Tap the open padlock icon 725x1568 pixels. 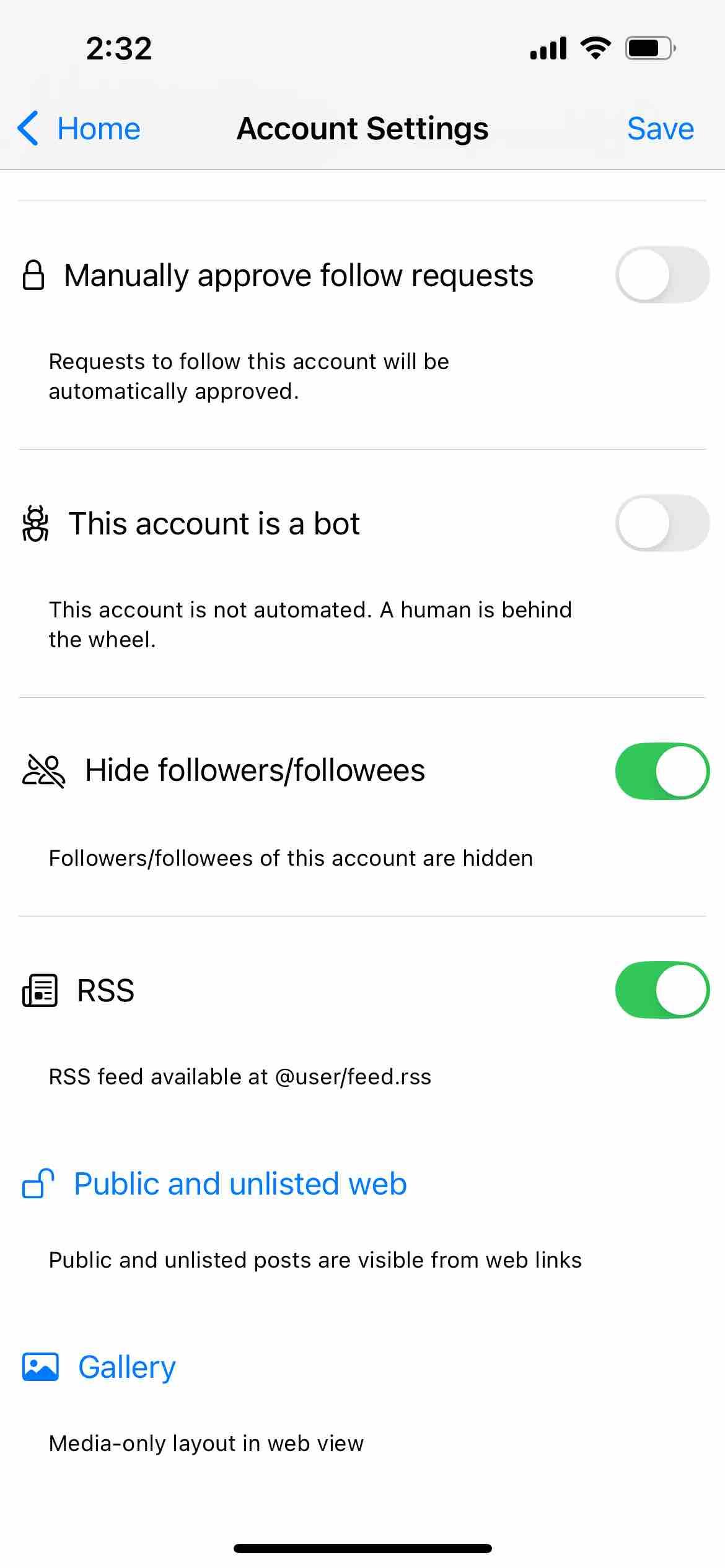coord(38,1183)
